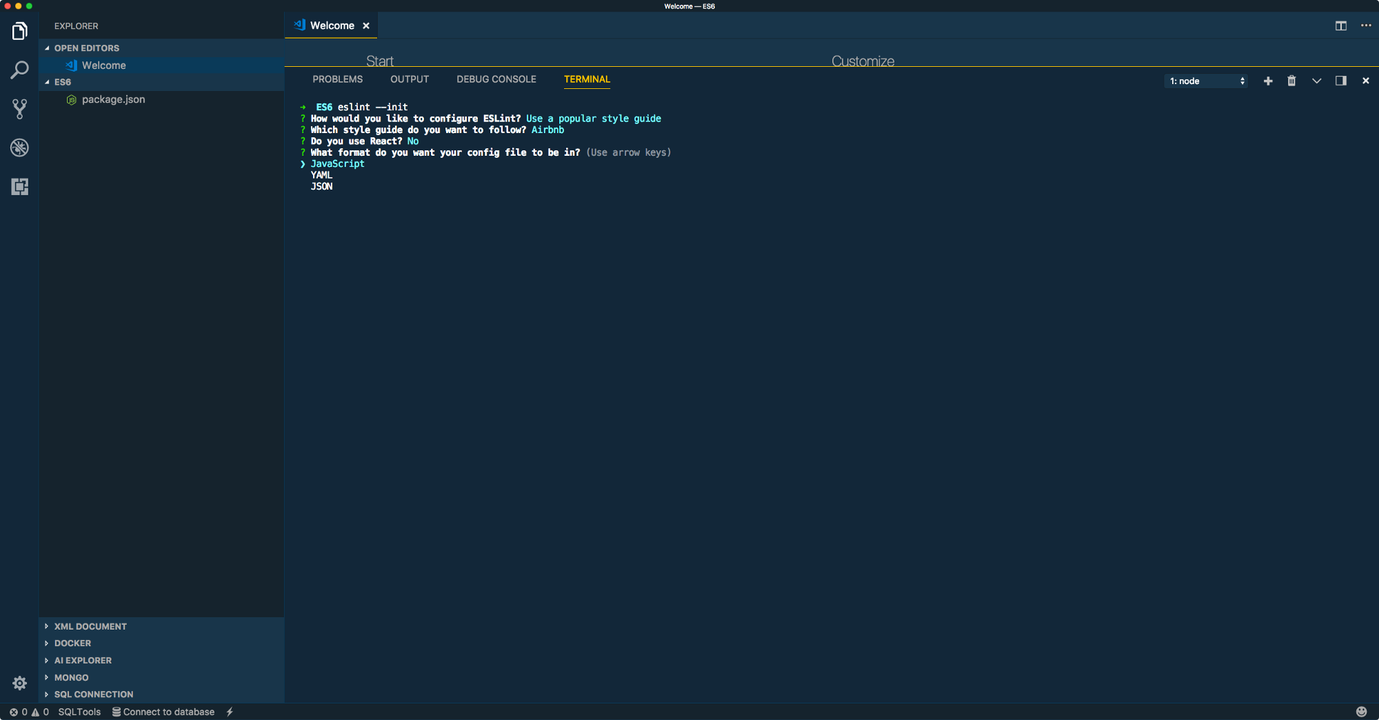Split the terminal panel icon
Viewport: 1379px width, 720px height.
click(1340, 80)
